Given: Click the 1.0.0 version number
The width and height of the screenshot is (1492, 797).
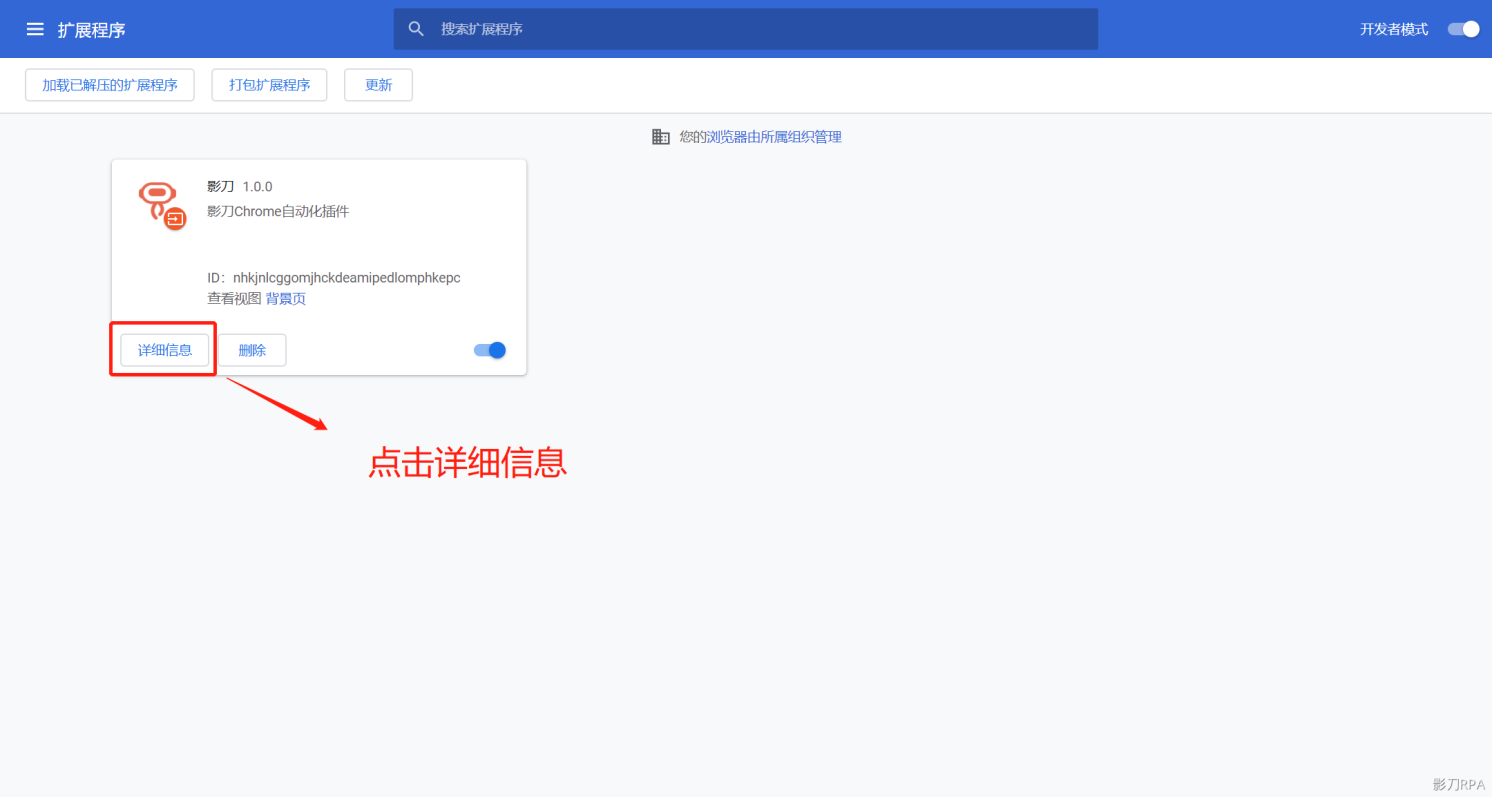Looking at the screenshot, I should tap(258, 187).
